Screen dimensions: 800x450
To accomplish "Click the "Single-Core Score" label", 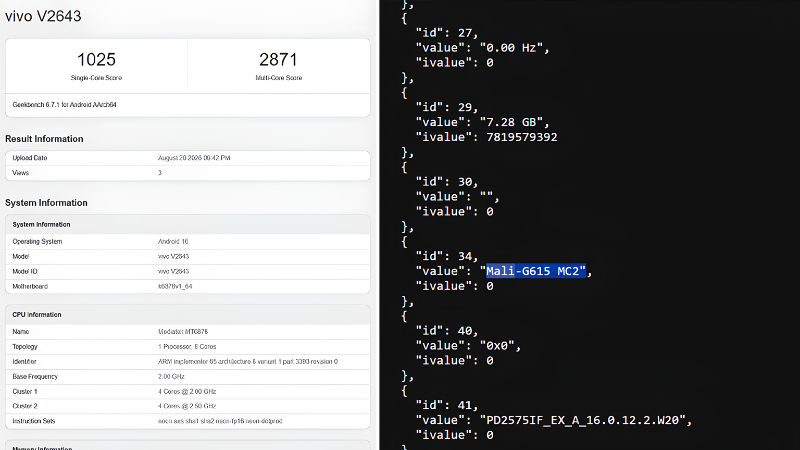I will point(96,78).
